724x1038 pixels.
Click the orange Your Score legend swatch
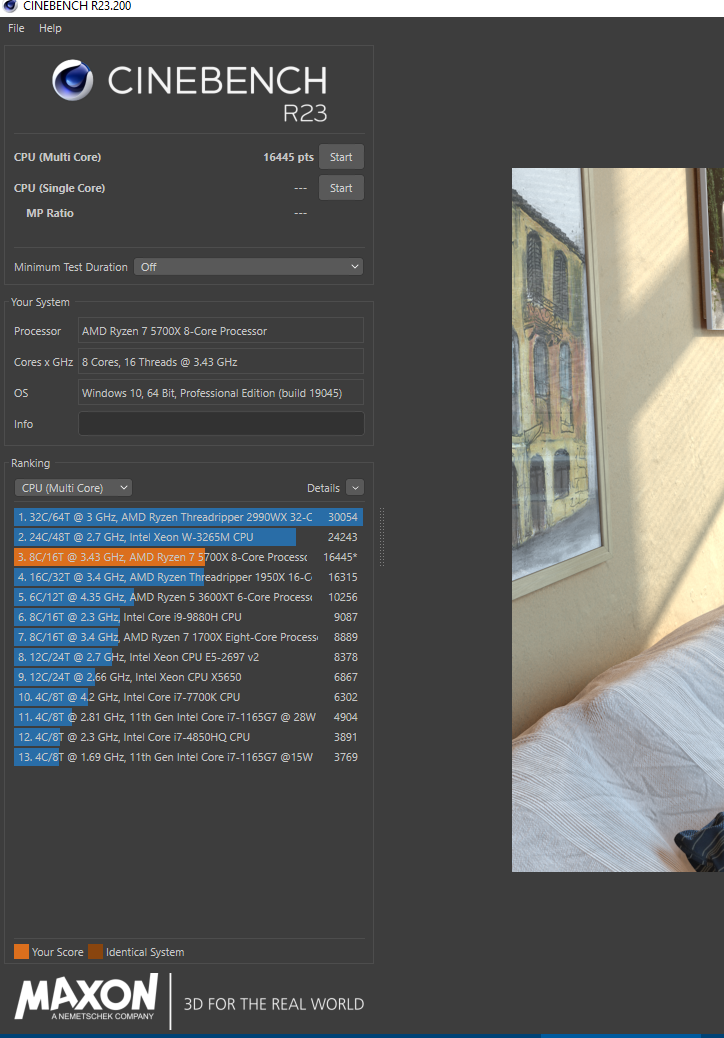coord(21,951)
